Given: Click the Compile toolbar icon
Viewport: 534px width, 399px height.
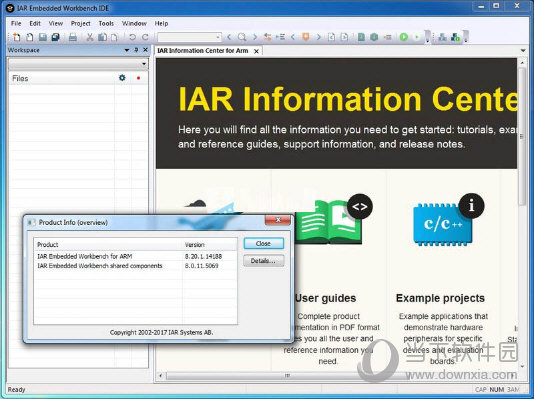Looking at the screenshot, I should coord(361,37).
